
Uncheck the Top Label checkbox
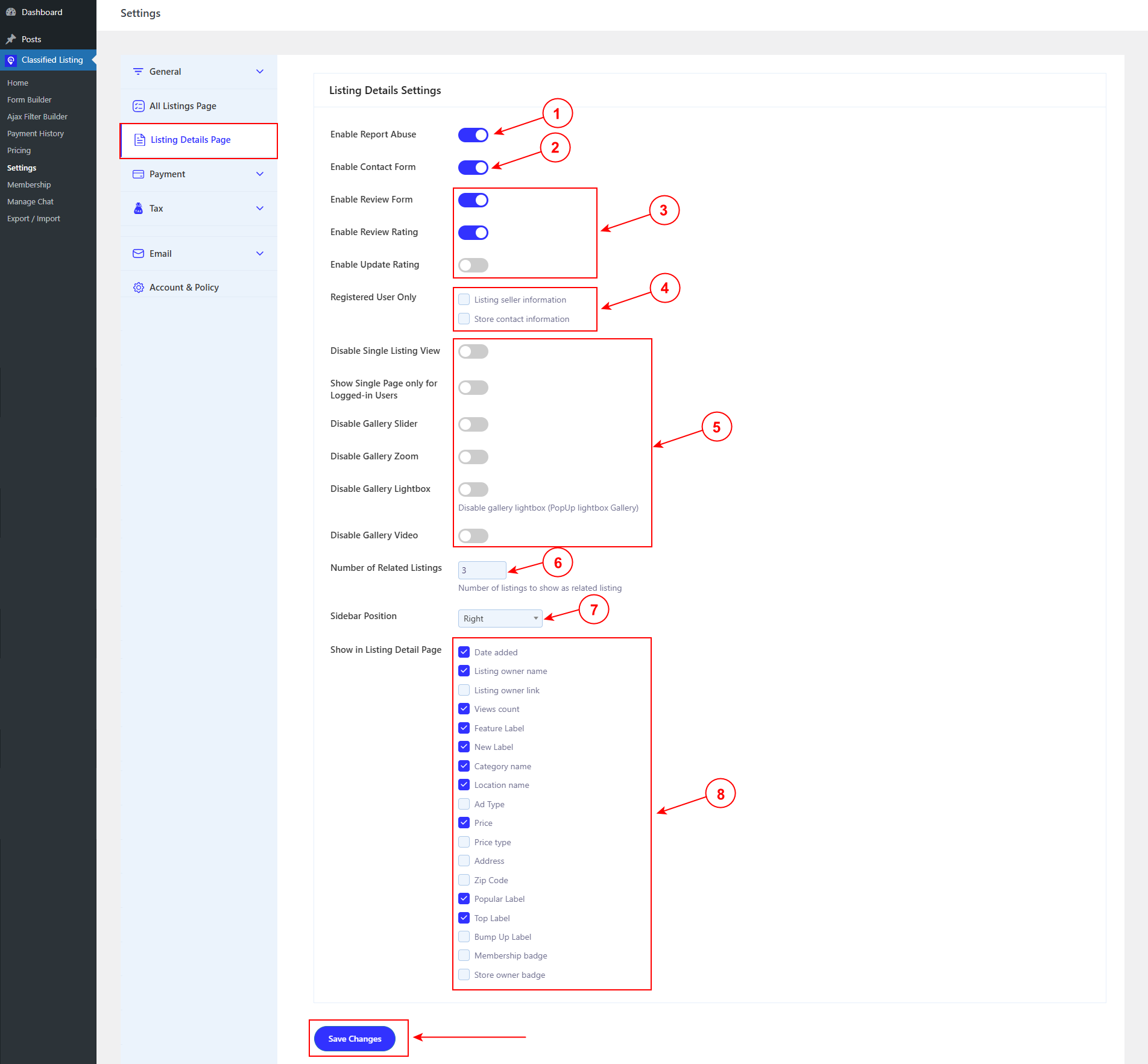pos(464,918)
